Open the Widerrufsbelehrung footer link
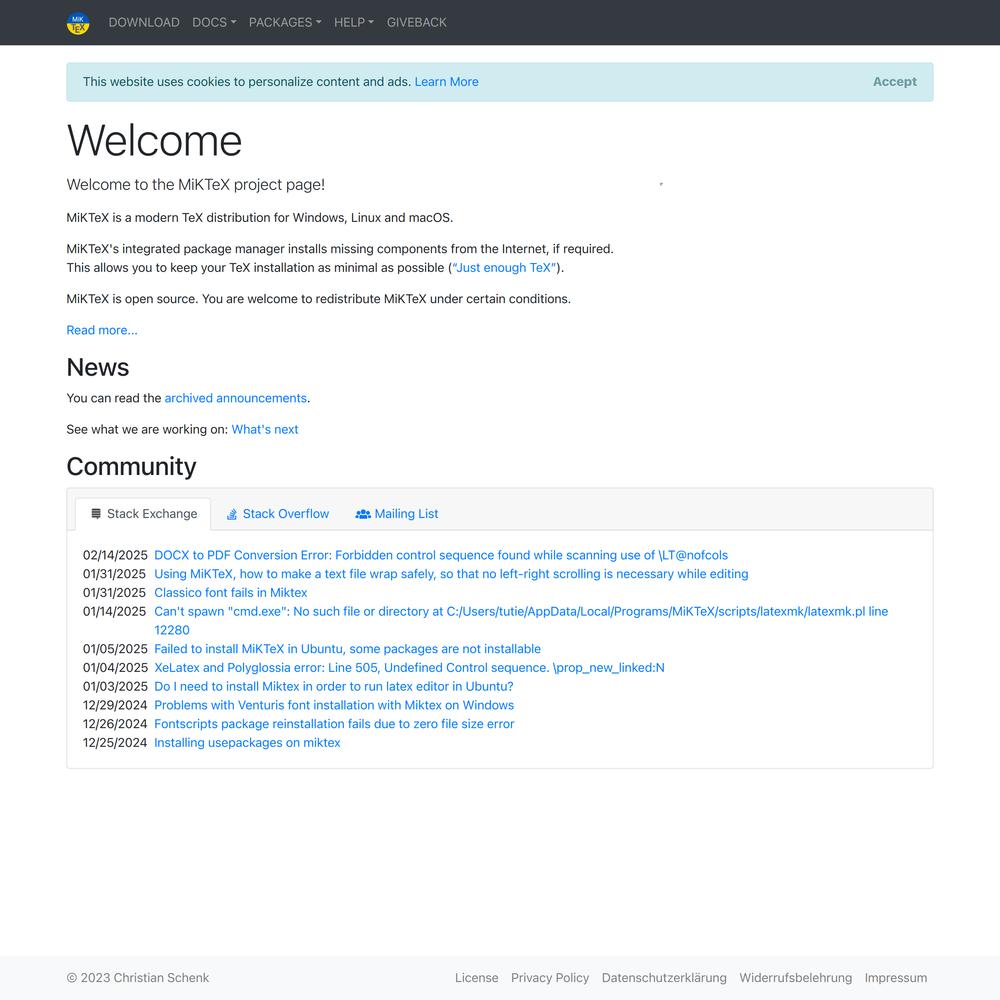The height and width of the screenshot is (1000, 1000). click(795, 978)
